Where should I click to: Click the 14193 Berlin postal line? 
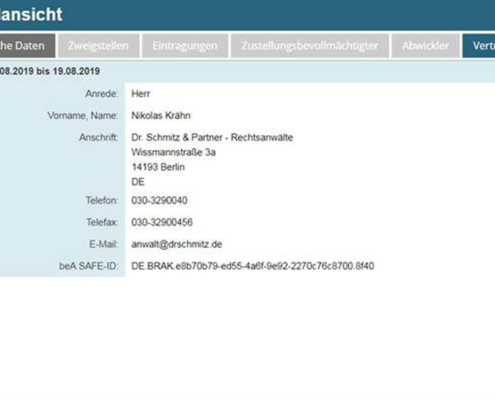coord(158,167)
